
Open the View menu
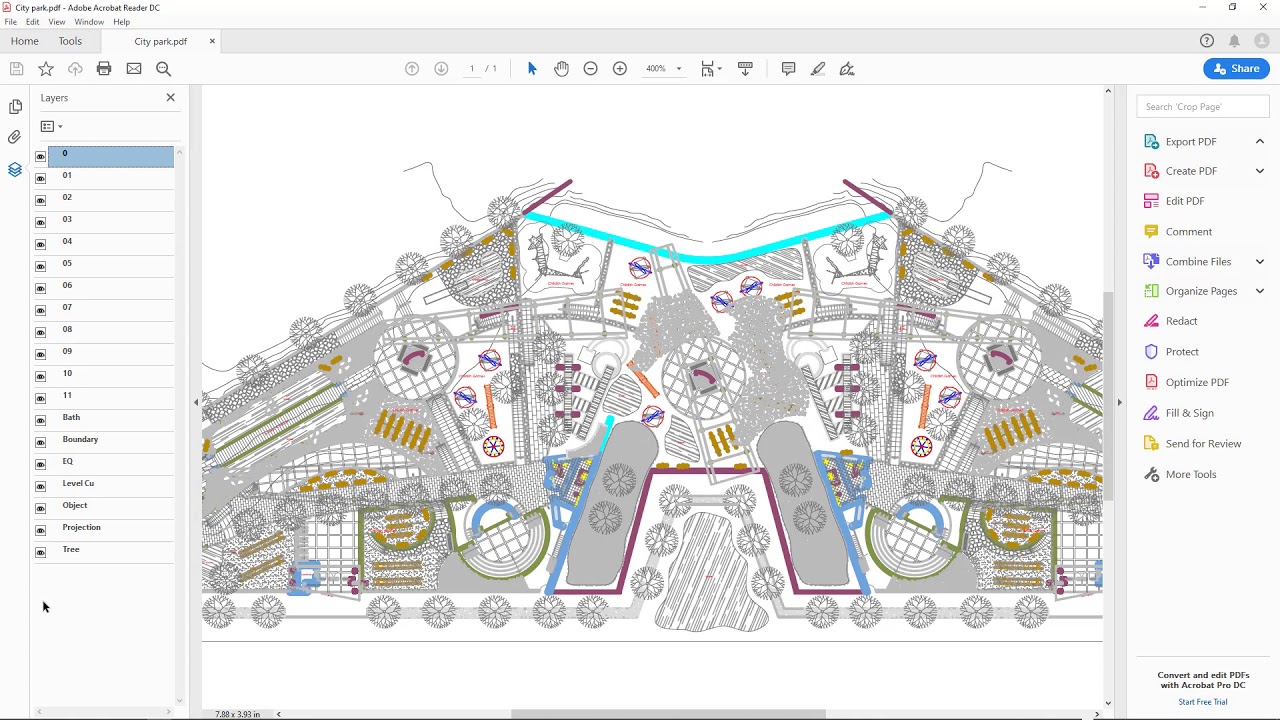tap(57, 22)
